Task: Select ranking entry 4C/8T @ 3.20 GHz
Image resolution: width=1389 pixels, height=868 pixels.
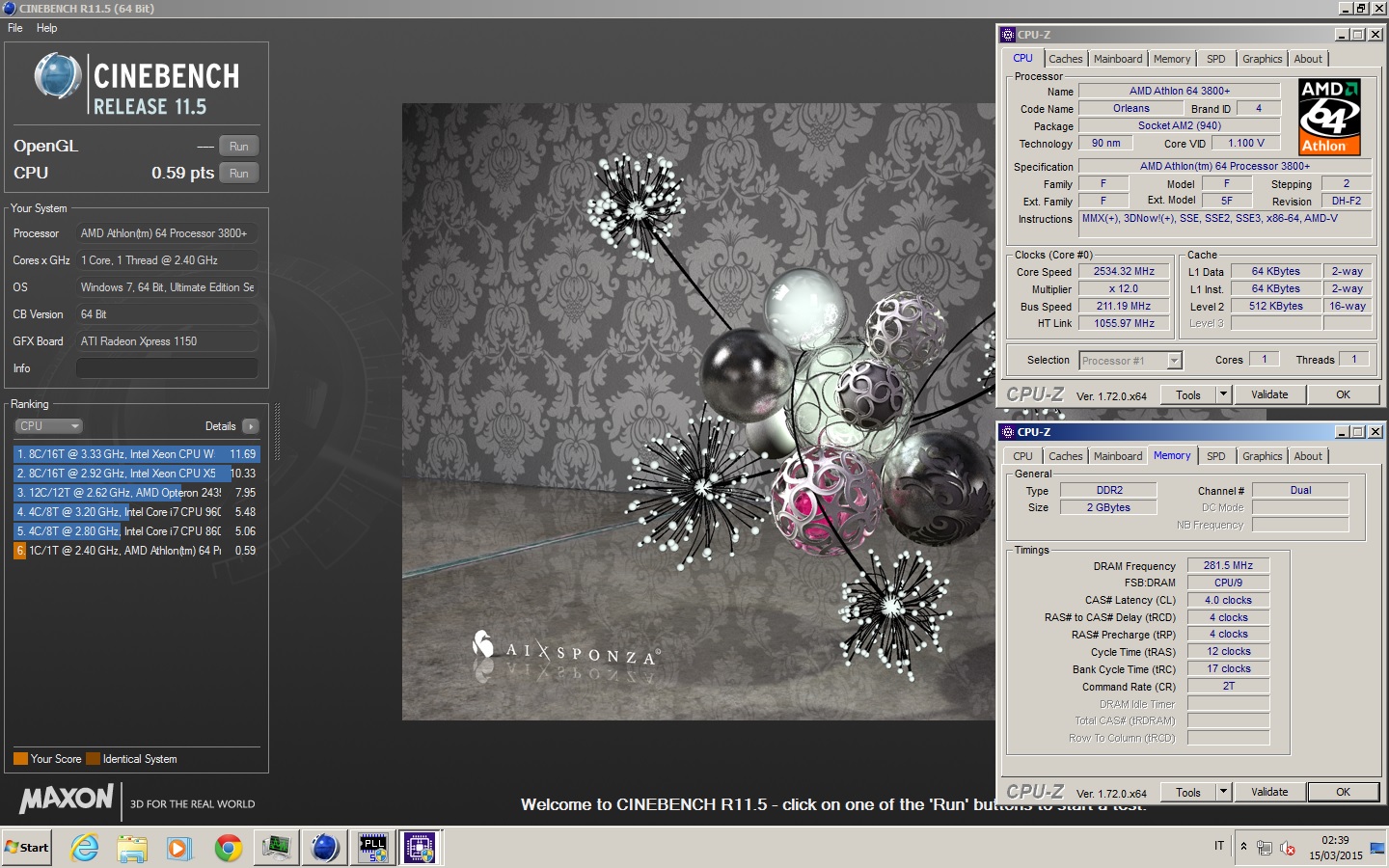Action: coord(137,512)
